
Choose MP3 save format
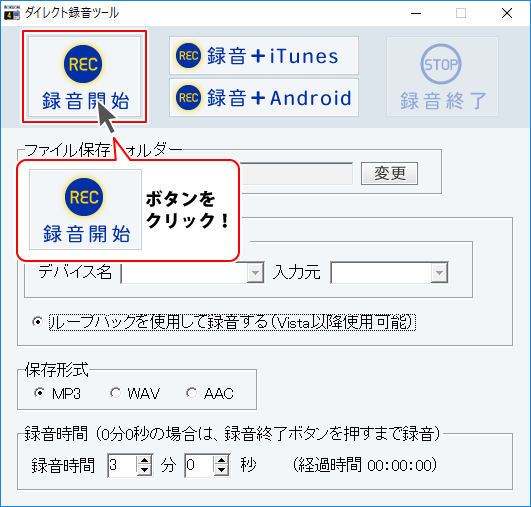(x=39, y=393)
